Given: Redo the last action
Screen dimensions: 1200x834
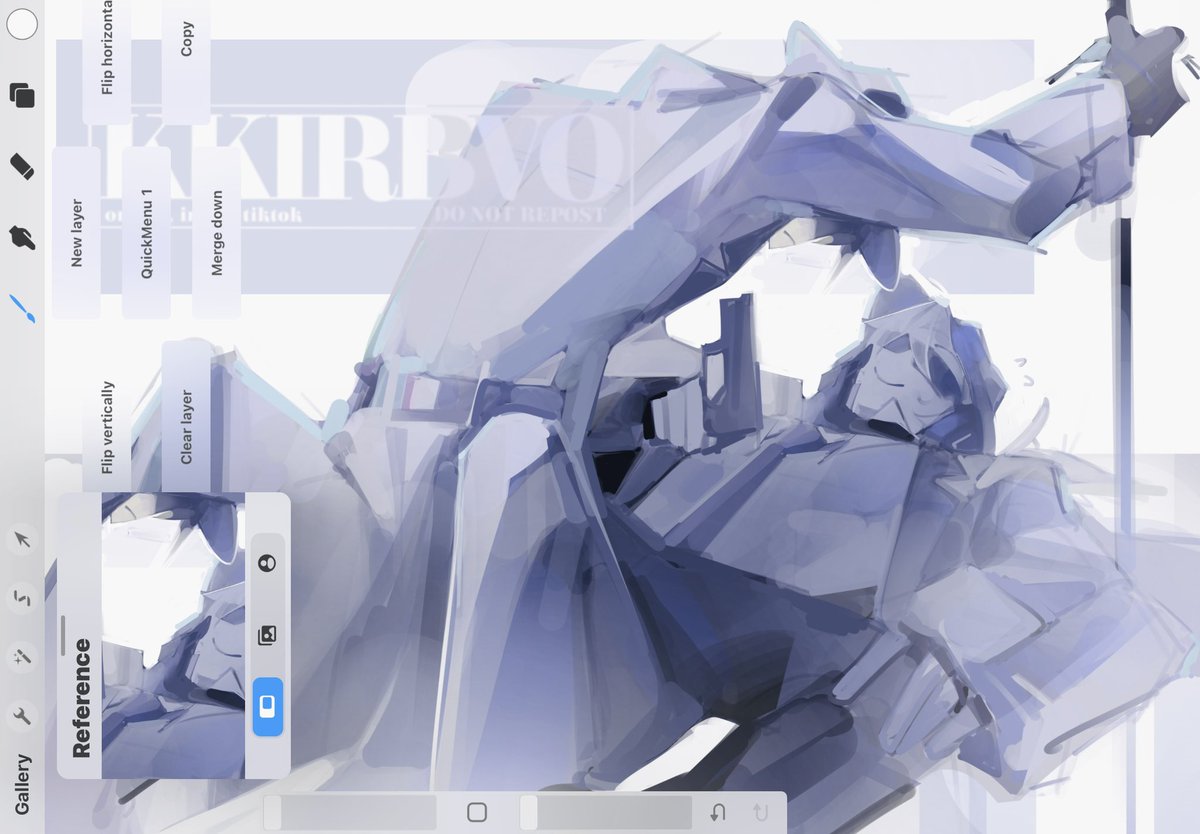Looking at the screenshot, I should tap(760, 812).
